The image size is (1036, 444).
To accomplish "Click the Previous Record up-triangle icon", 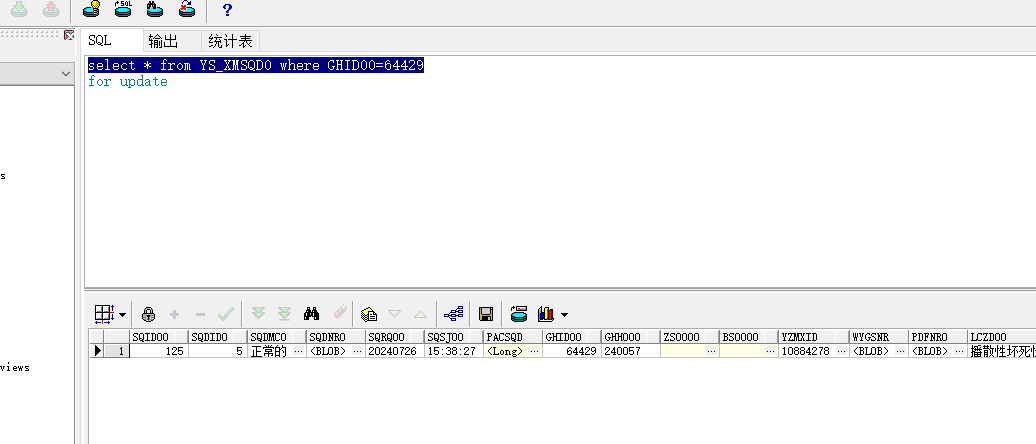I will click(420, 314).
